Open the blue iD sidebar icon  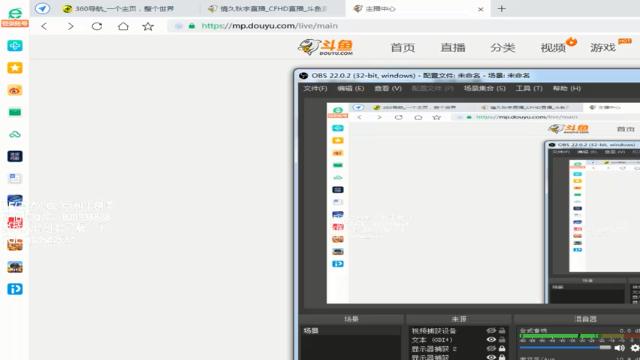15,289
